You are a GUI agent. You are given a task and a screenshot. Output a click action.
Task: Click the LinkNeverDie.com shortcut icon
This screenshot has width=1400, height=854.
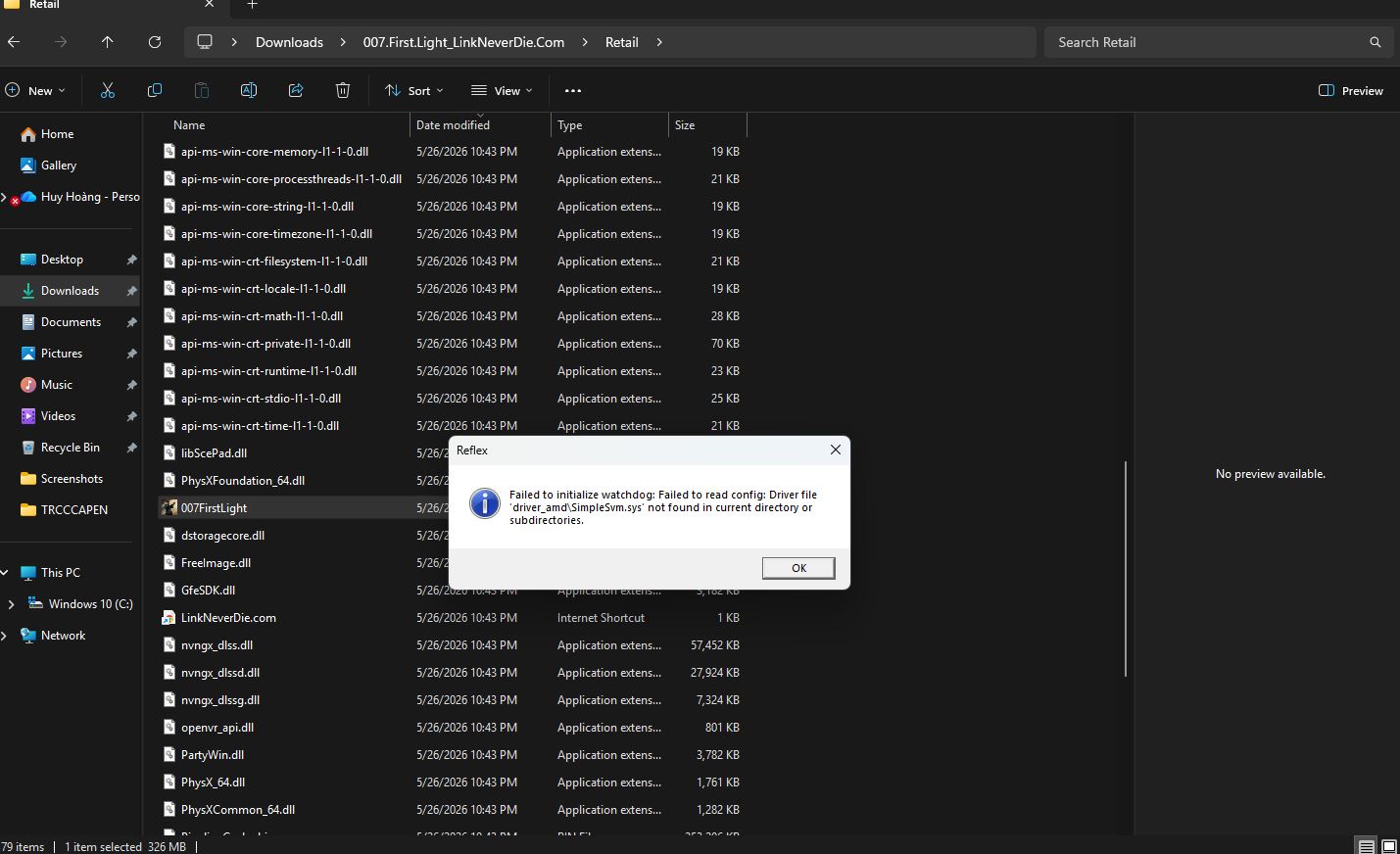coord(169,617)
